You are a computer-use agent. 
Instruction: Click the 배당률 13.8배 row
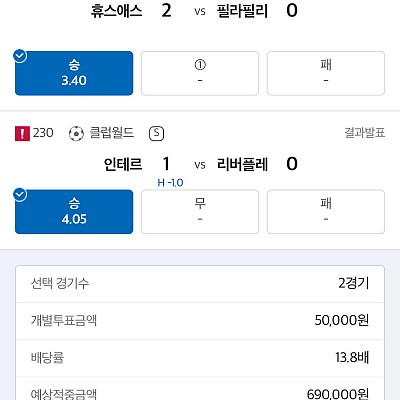200,358
